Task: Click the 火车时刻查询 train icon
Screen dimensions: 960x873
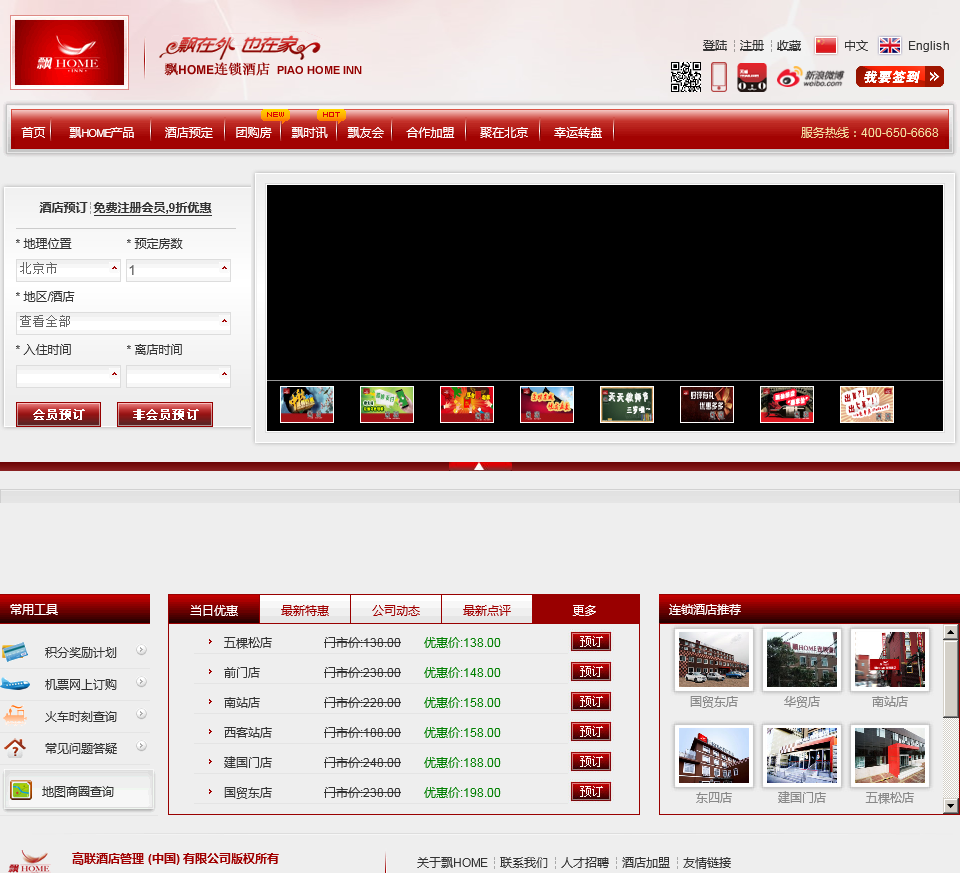Action: 15,714
